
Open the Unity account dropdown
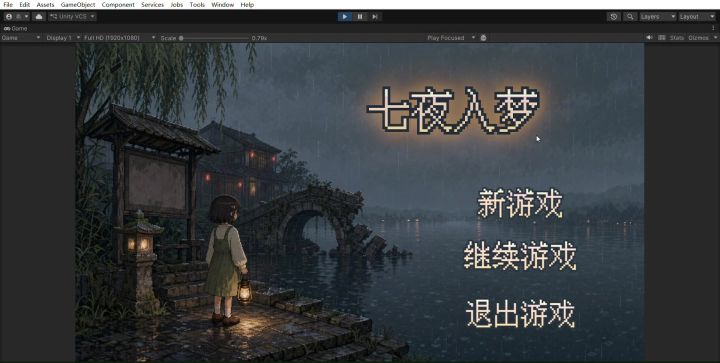coord(17,17)
